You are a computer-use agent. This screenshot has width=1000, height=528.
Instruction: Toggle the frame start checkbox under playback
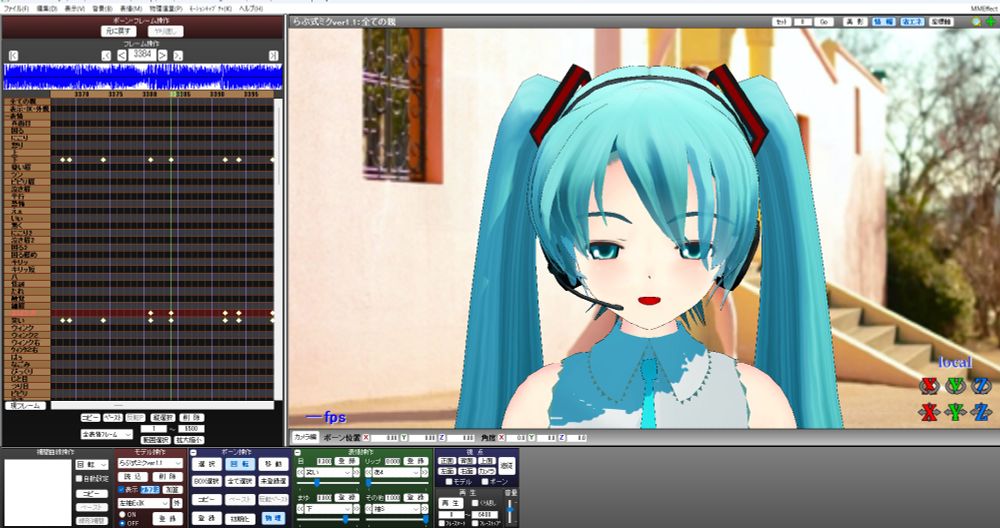[x=441, y=523]
